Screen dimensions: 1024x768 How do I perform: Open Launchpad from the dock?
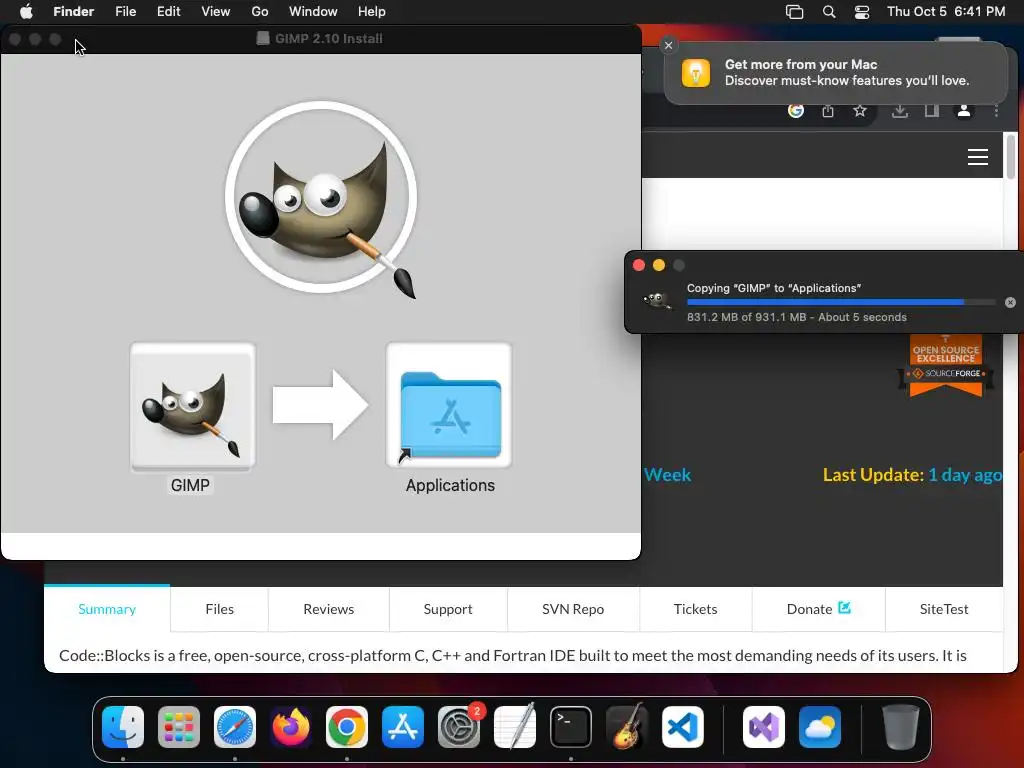coord(179,727)
